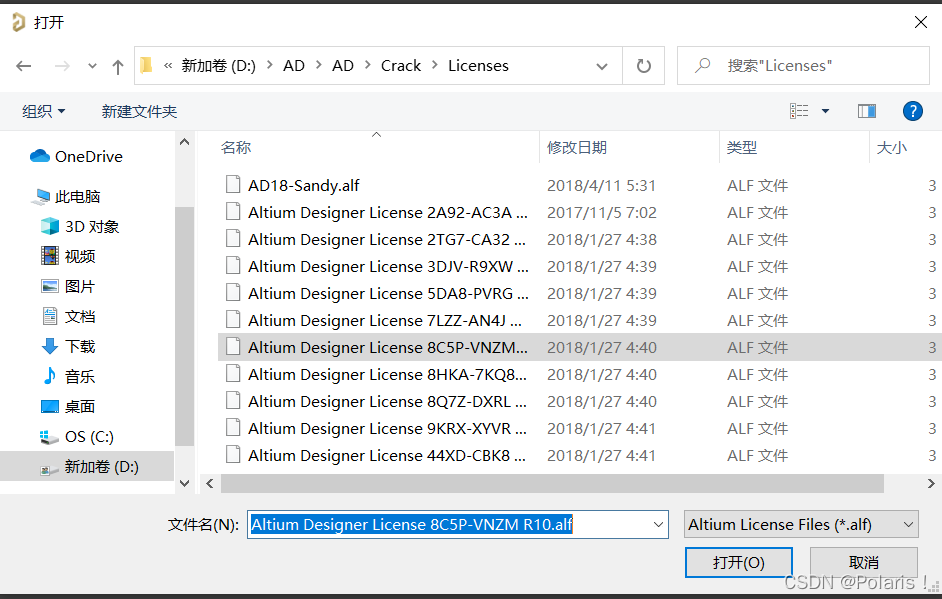Select 此电脑 in the navigation pane
The width and height of the screenshot is (942, 599).
click(67, 196)
